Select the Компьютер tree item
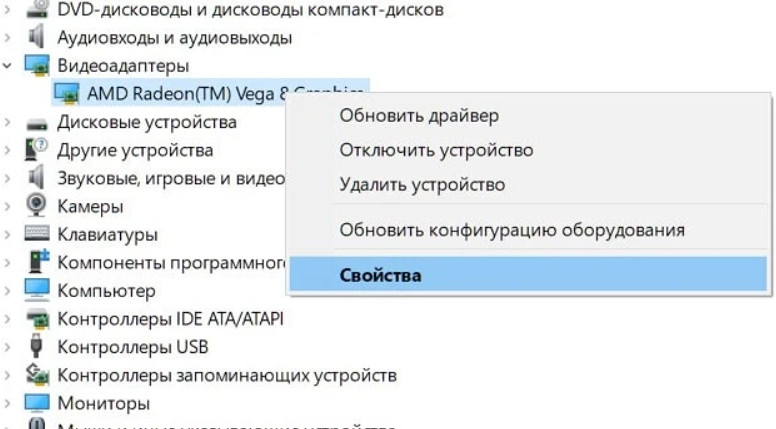 click(x=106, y=291)
